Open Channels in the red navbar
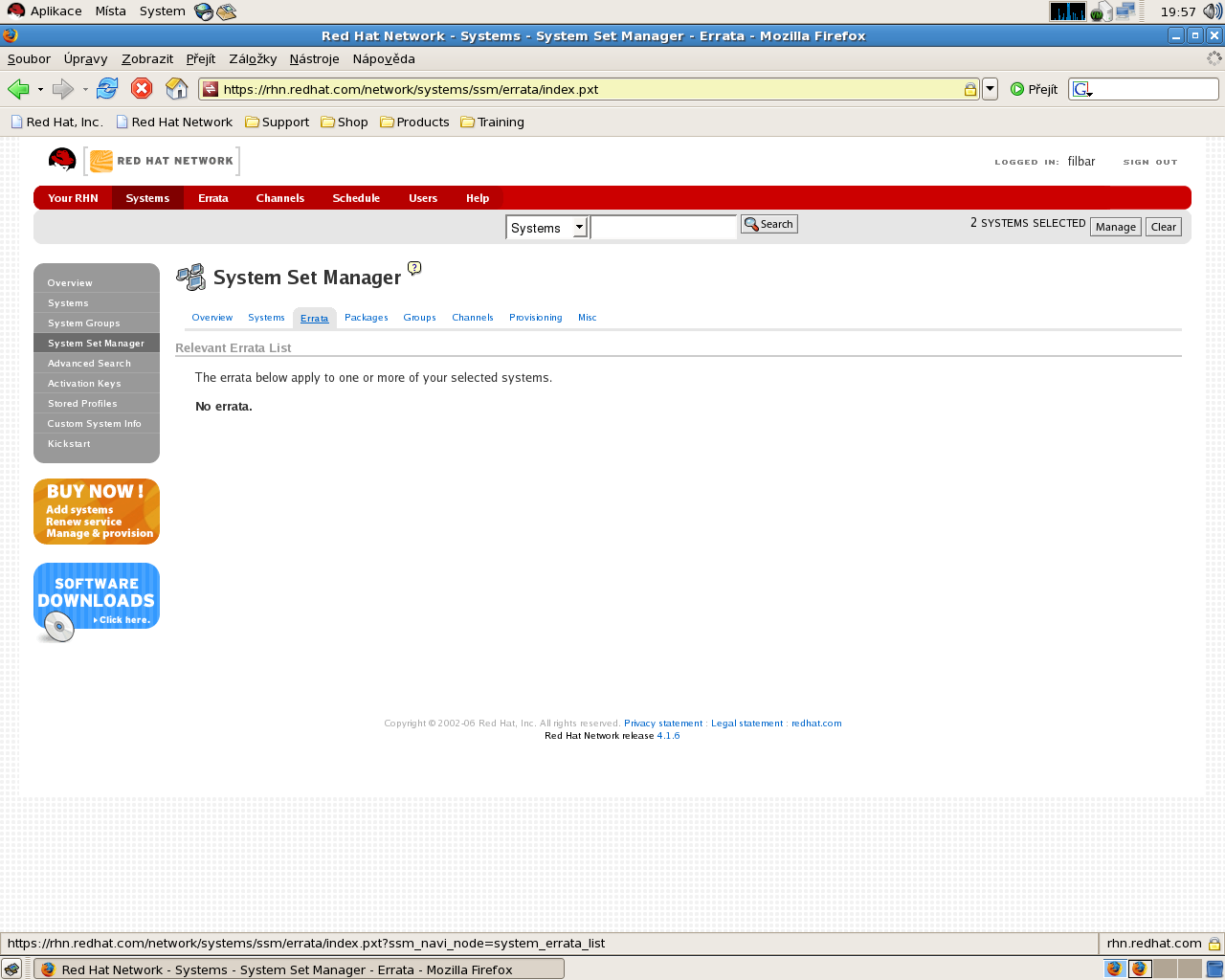This screenshot has height=980, width=1225. 280,198
